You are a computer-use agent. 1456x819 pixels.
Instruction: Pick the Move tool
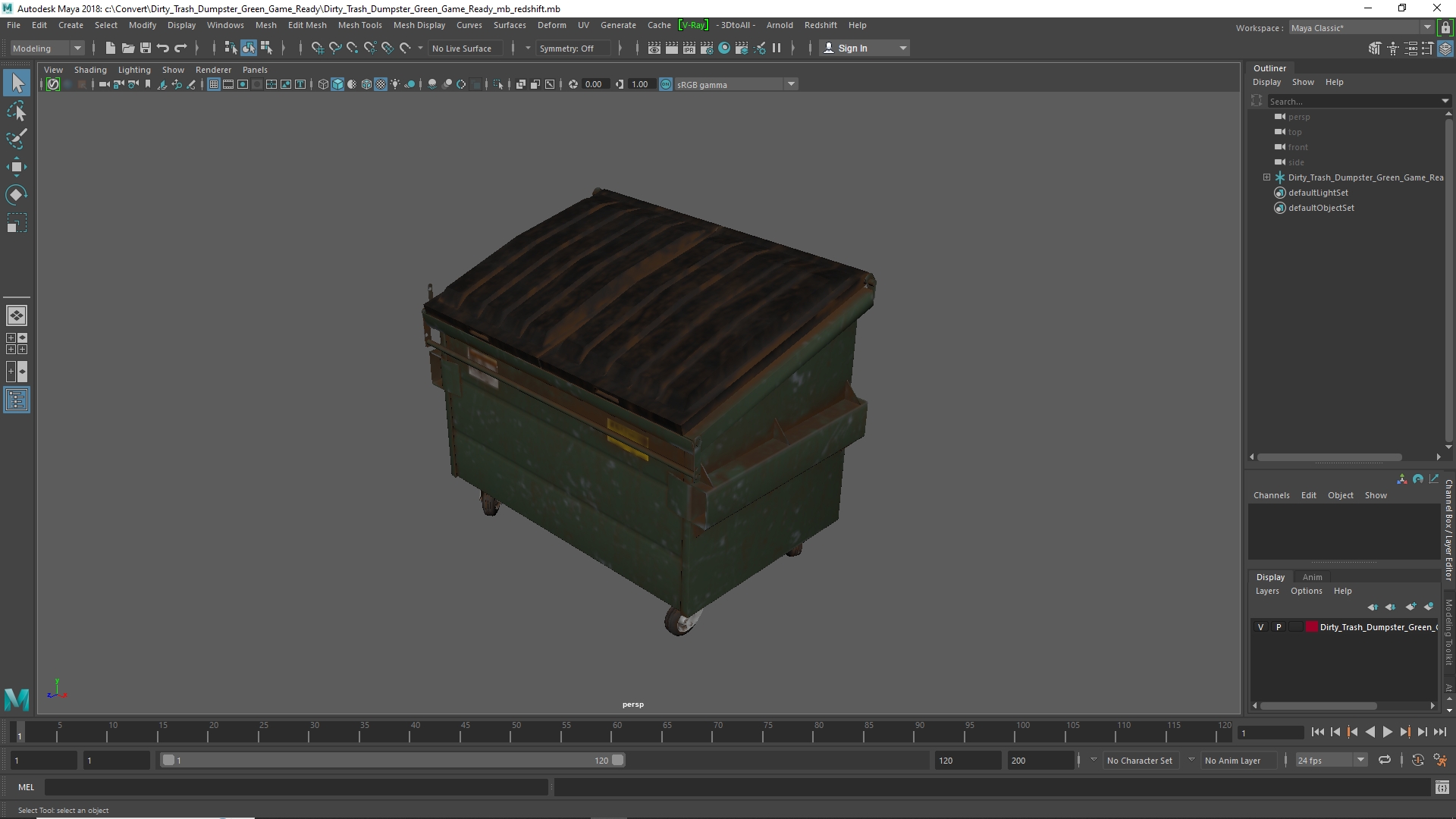(17, 167)
